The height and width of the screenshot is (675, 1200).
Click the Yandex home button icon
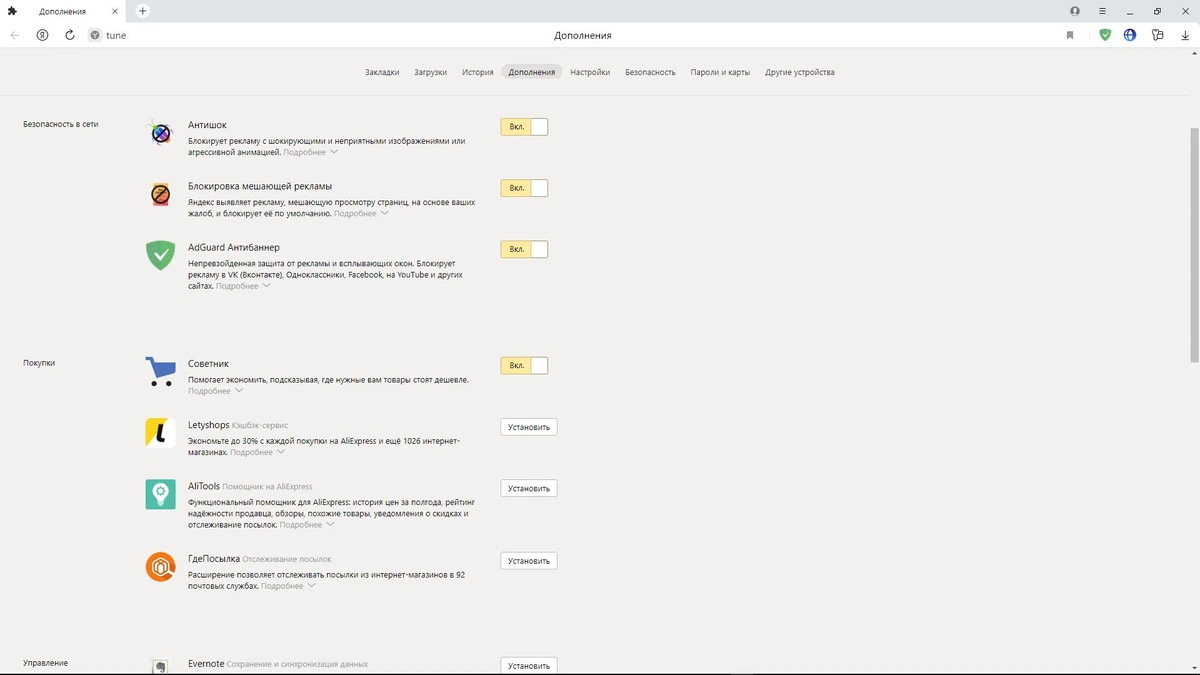tap(42, 35)
